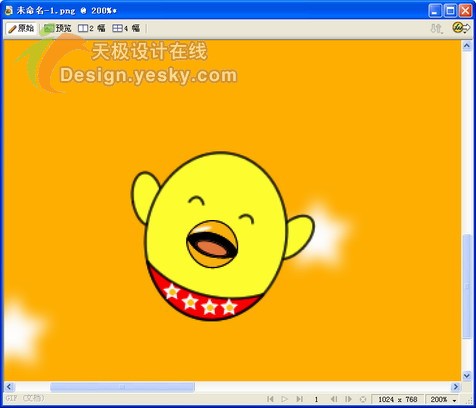Open the 预览 (Preview) tab

pos(57,29)
